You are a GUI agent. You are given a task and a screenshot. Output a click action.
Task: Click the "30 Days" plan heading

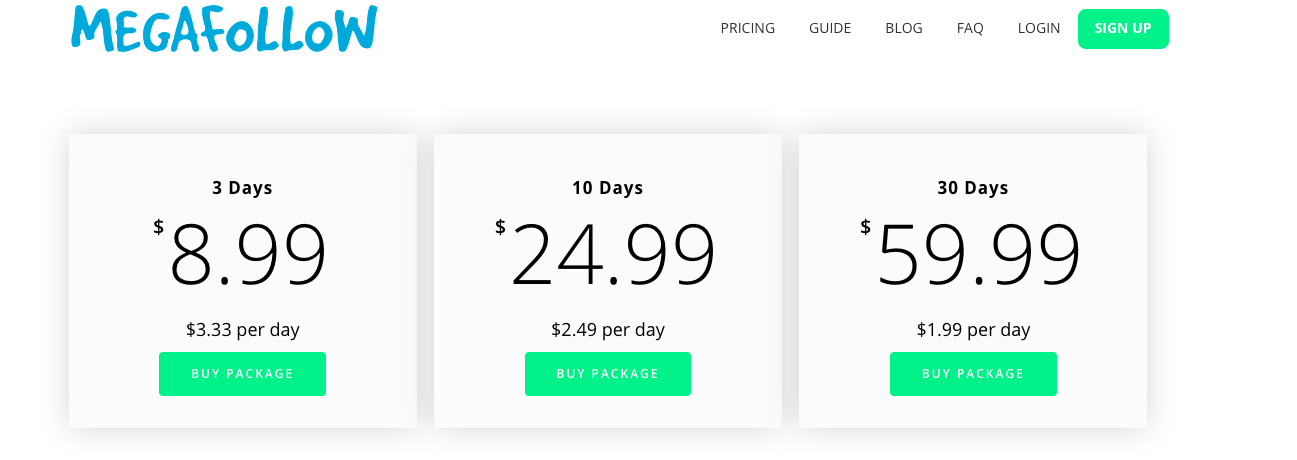click(973, 188)
